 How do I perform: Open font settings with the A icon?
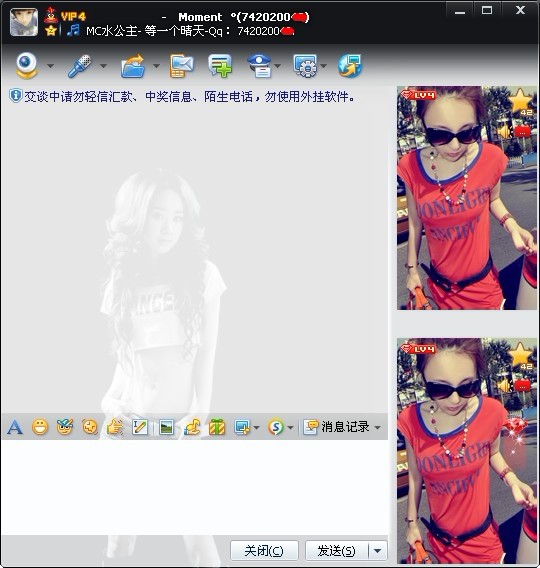pyautogui.click(x=14, y=427)
